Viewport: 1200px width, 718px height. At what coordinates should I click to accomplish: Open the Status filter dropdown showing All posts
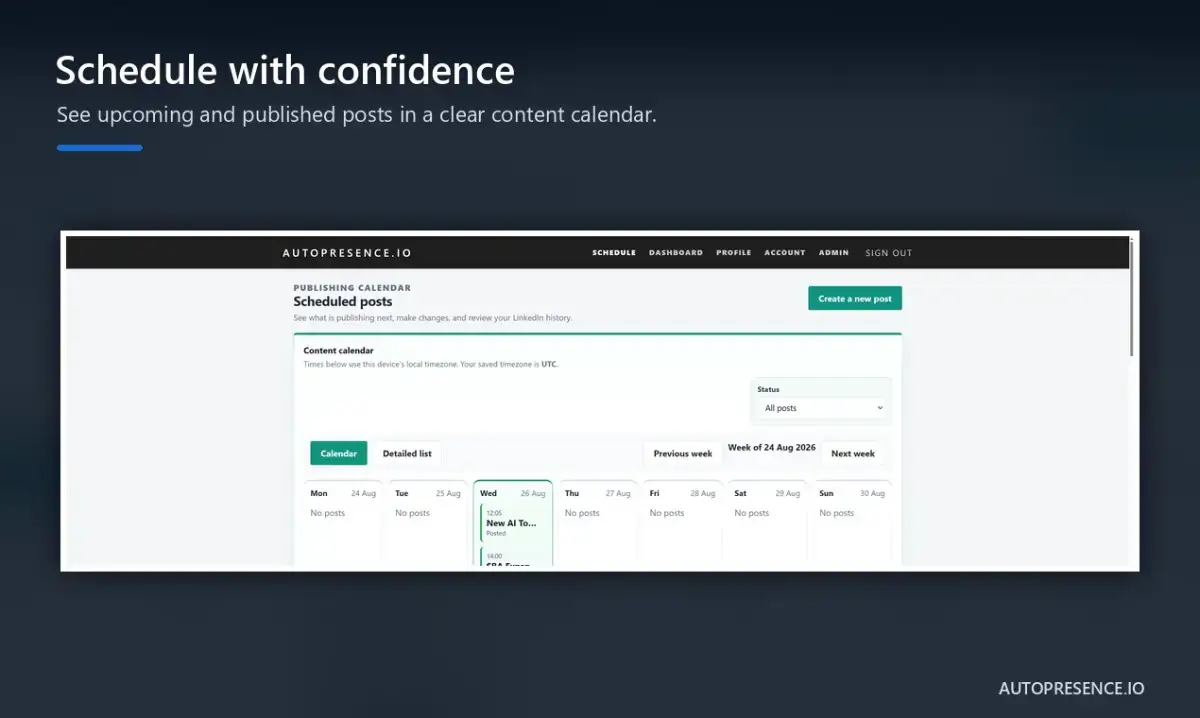click(x=823, y=408)
